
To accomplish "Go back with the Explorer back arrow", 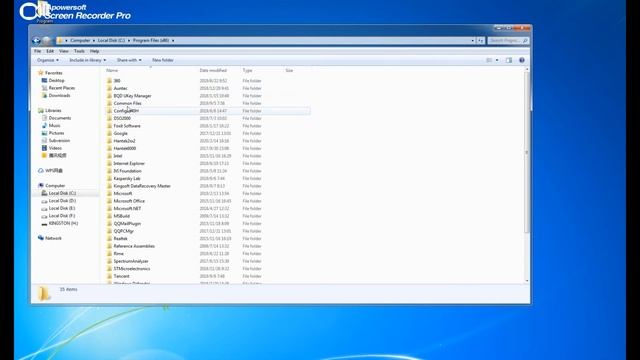I will [36, 40].
